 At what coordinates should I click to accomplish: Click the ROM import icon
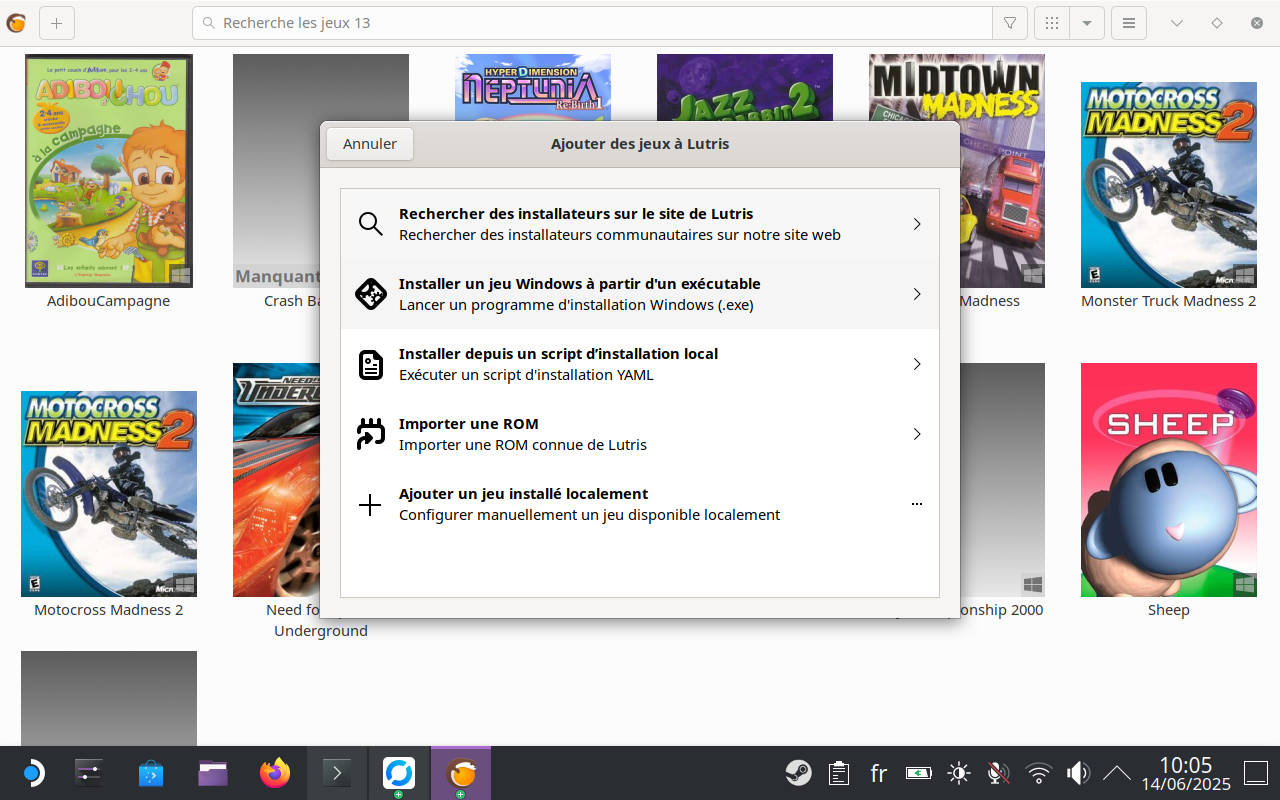tap(371, 434)
